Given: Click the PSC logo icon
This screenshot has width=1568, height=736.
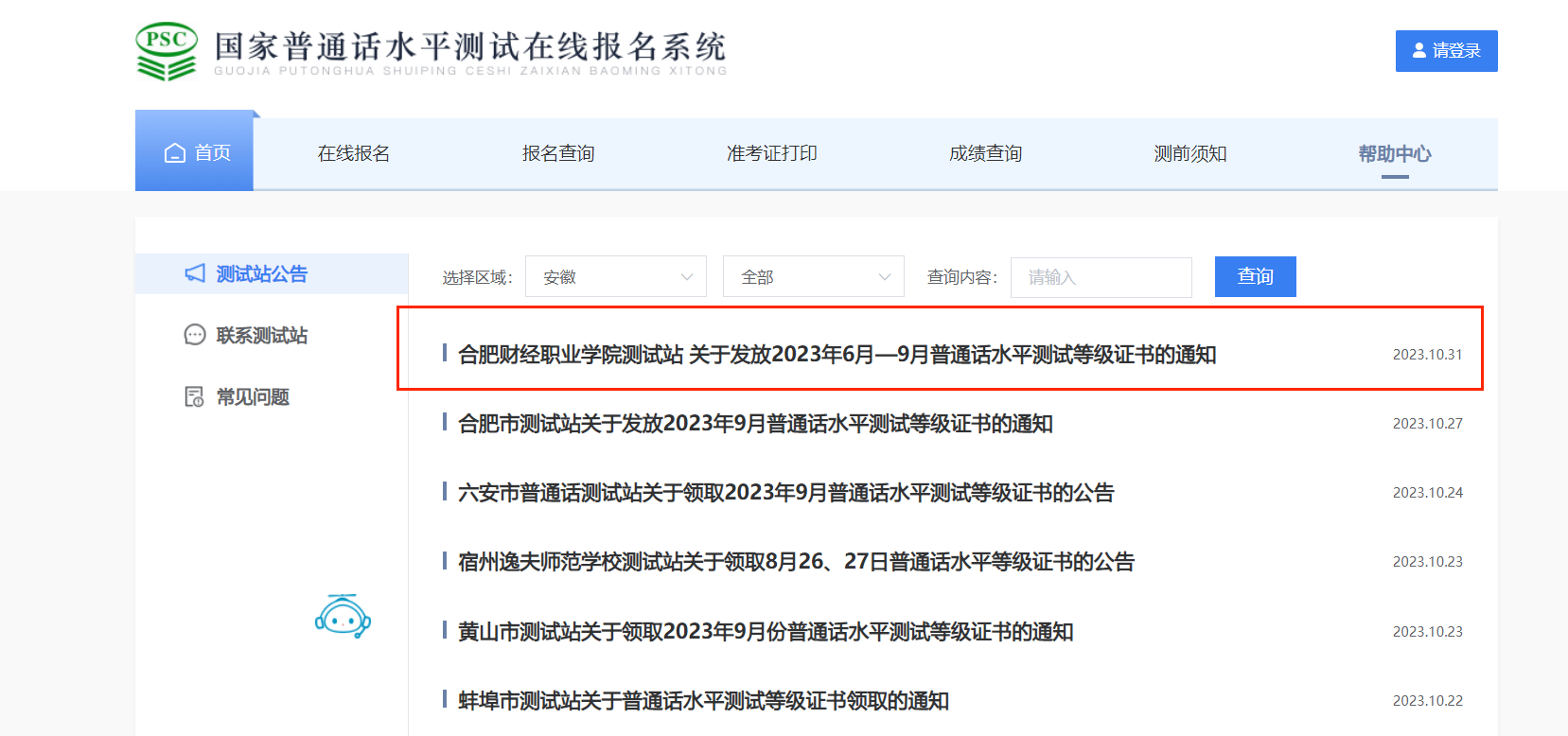Looking at the screenshot, I should (x=167, y=51).
